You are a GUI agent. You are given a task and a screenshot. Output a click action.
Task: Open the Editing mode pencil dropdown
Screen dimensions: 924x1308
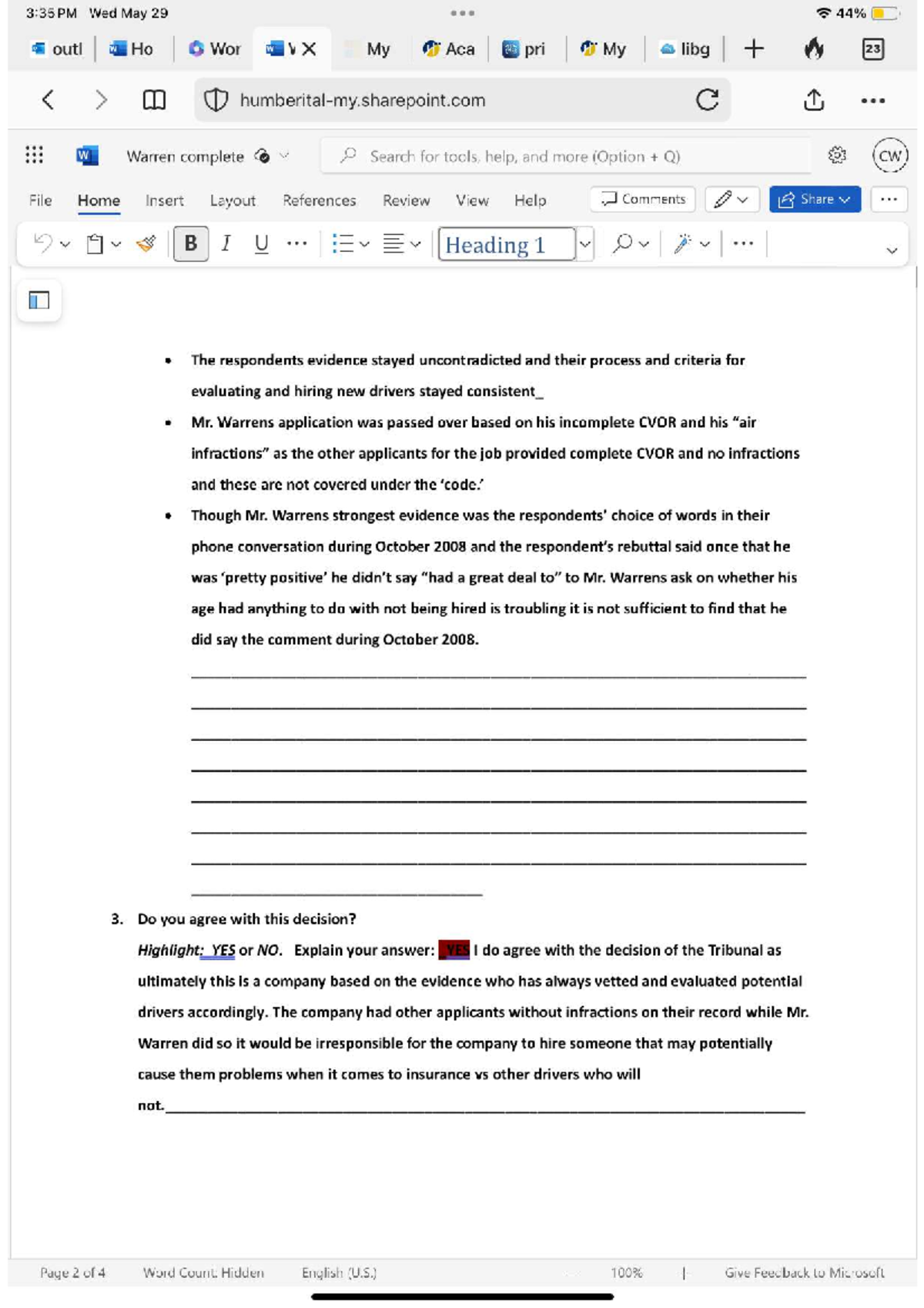point(731,200)
